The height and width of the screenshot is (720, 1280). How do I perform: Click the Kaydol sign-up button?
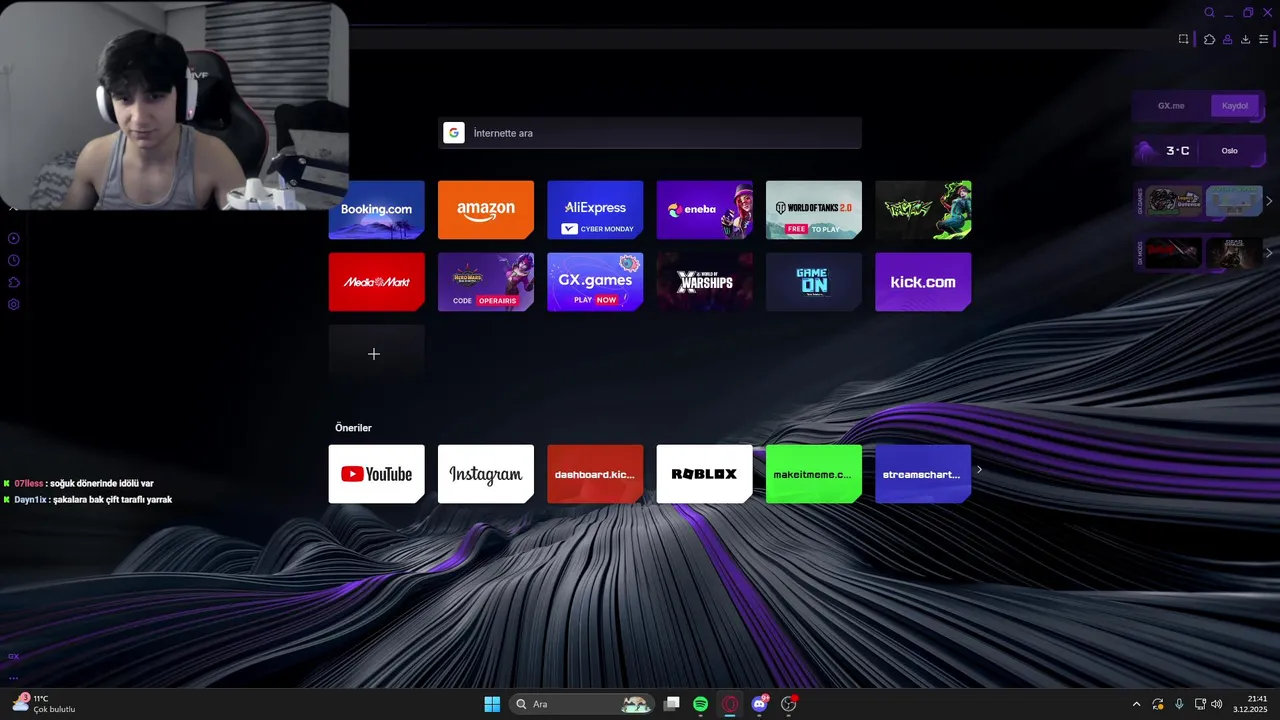point(1235,105)
